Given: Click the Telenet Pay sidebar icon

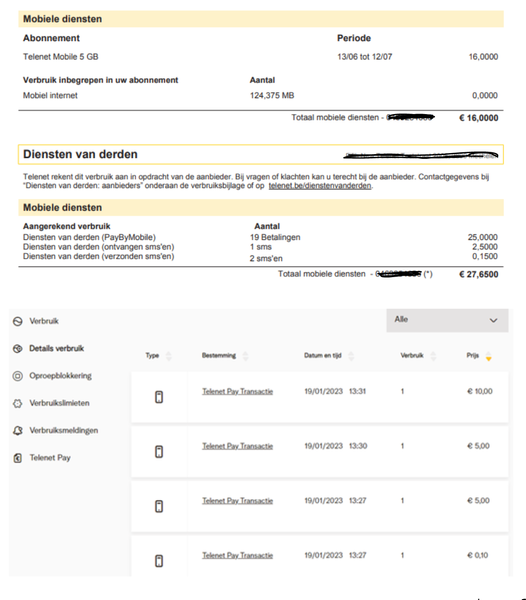Looking at the screenshot, I should coord(18,458).
